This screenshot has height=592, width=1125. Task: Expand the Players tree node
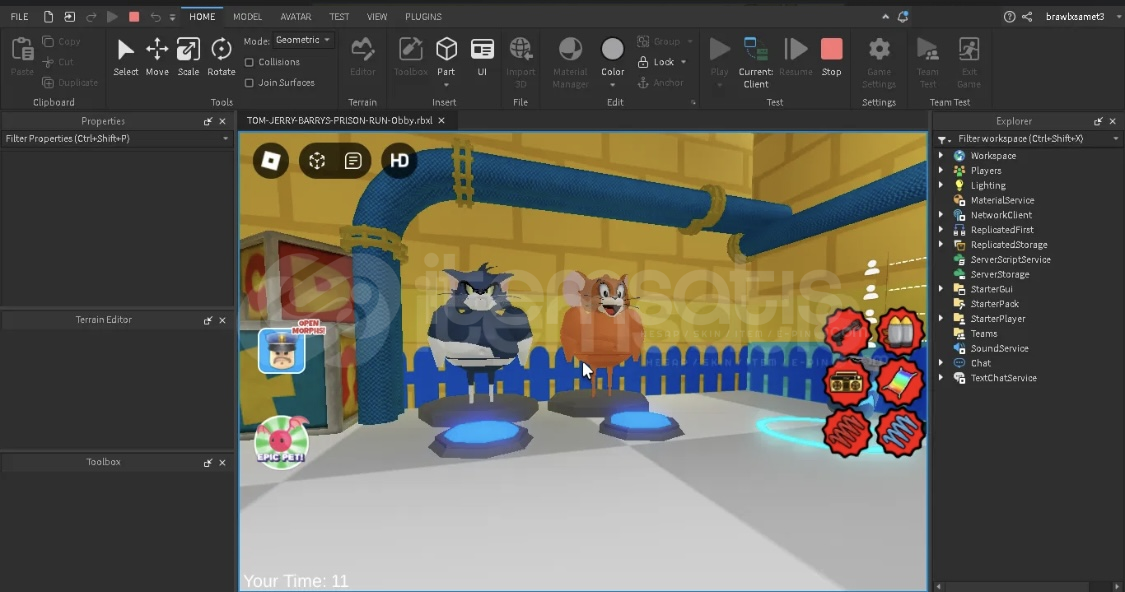point(941,170)
